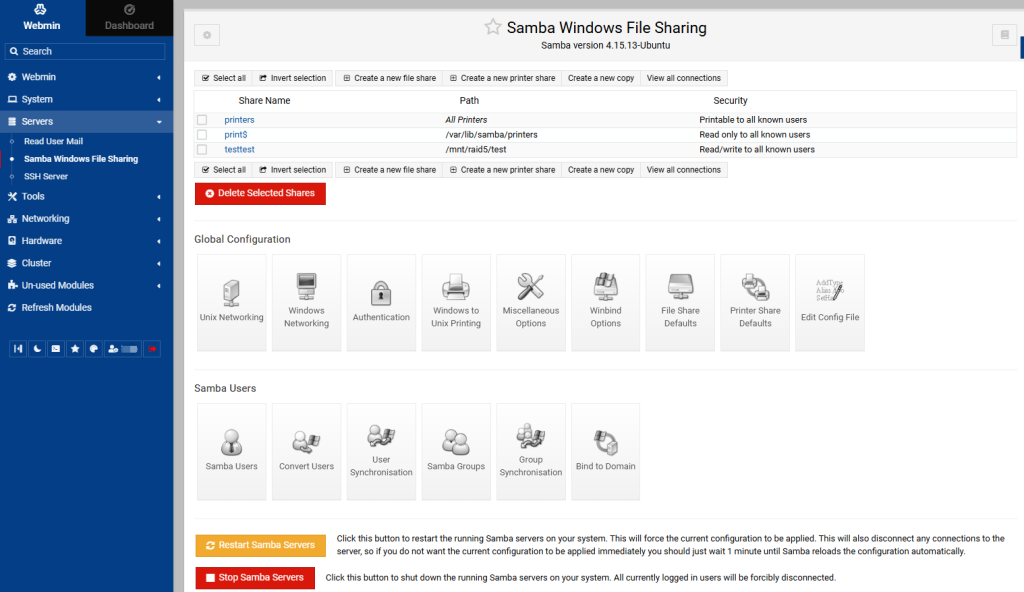
Task: Select the testtest share checkbox
Action: pyautogui.click(x=202, y=150)
